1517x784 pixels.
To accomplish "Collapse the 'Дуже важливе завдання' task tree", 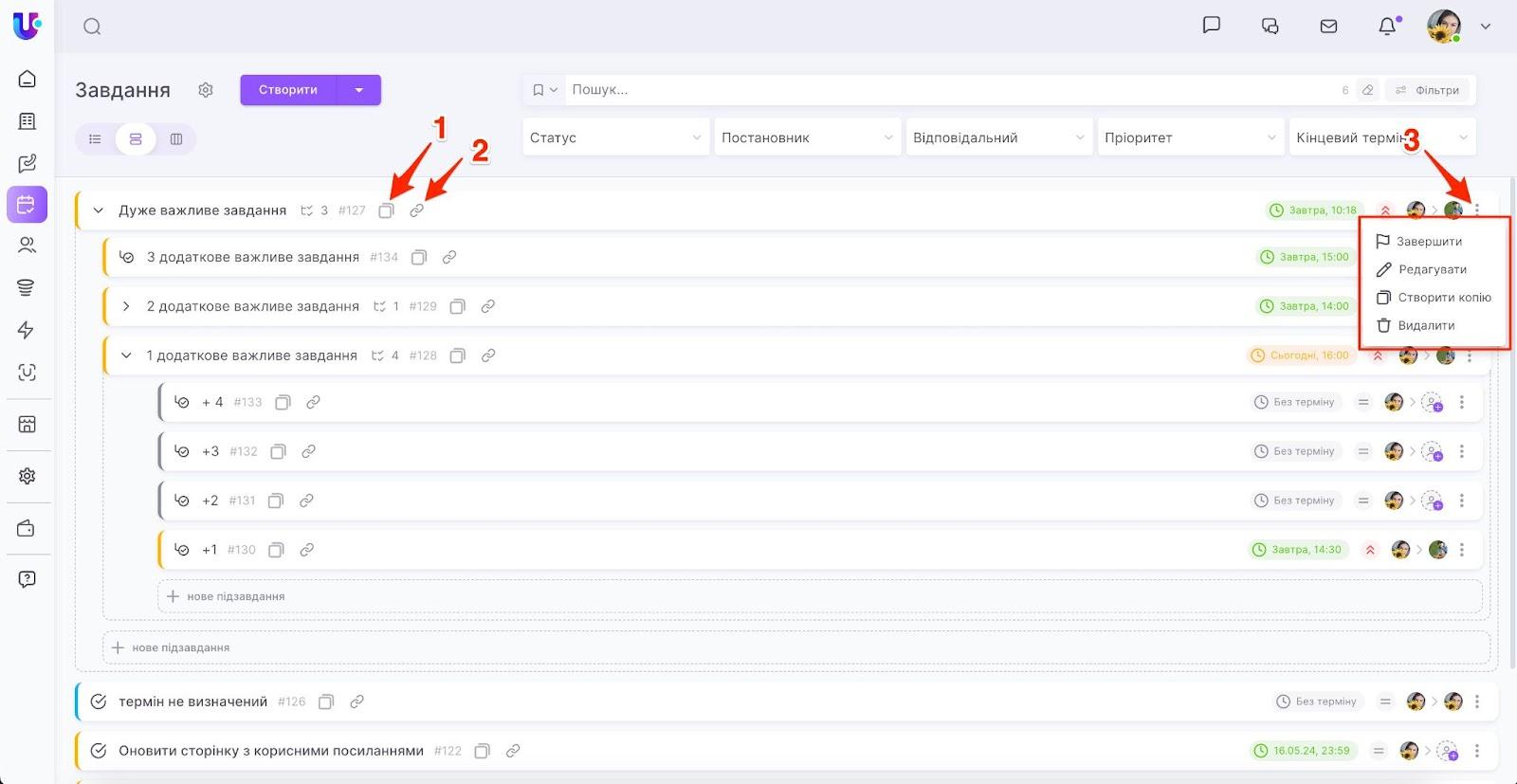I will [x=98, y=210].
